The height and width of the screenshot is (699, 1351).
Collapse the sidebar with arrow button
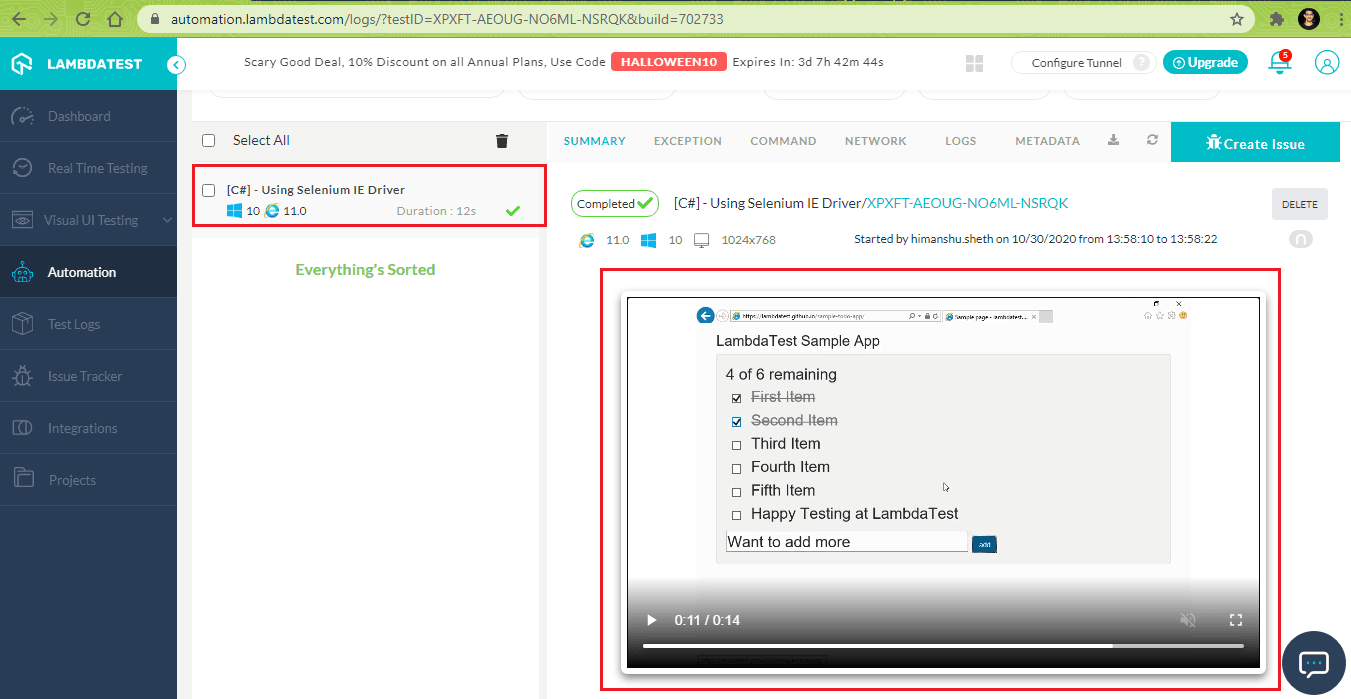[x=176, y=64]
